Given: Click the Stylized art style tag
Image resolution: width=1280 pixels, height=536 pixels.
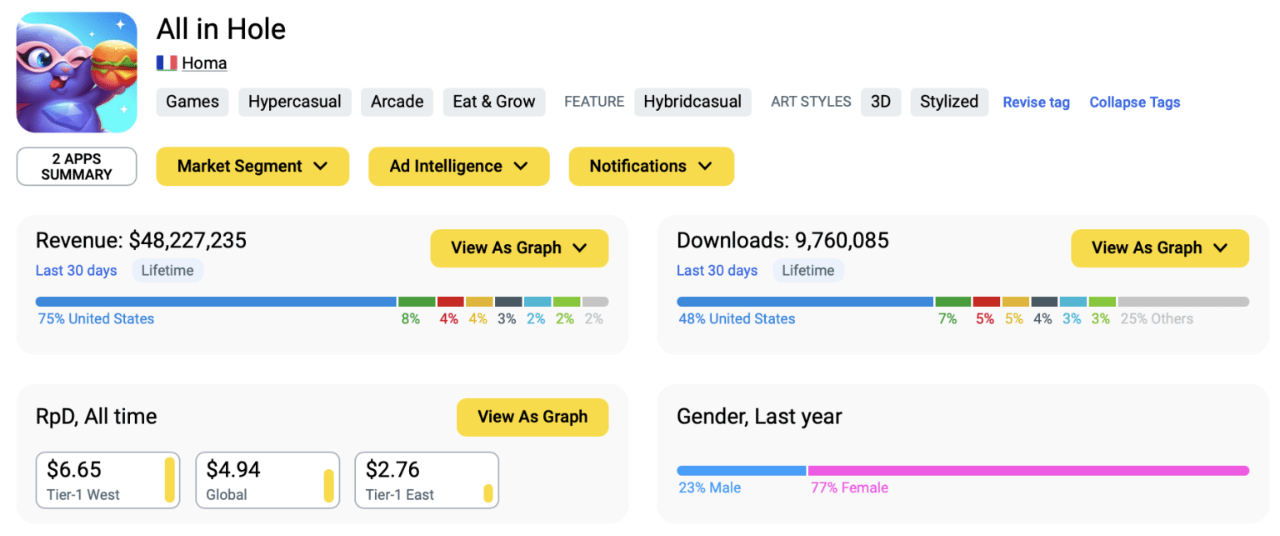Looking at the screenshot, I should (x=949, y=102).
